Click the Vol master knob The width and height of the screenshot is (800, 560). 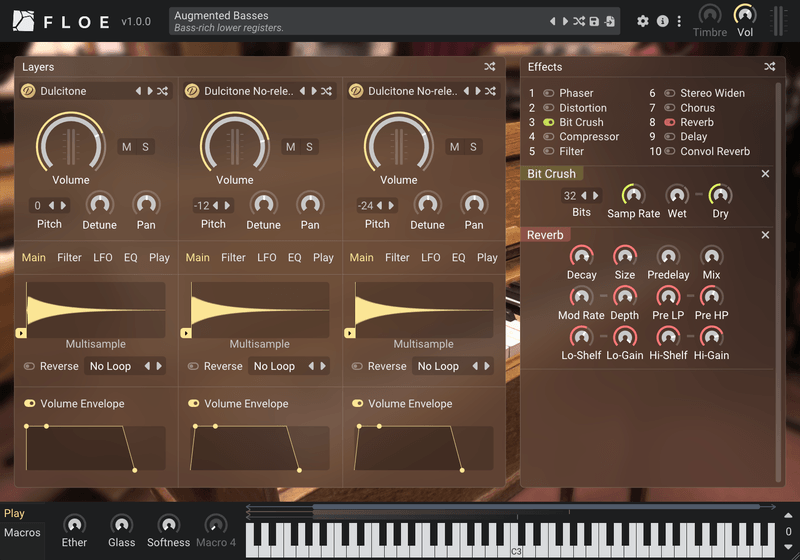point(745,14)
